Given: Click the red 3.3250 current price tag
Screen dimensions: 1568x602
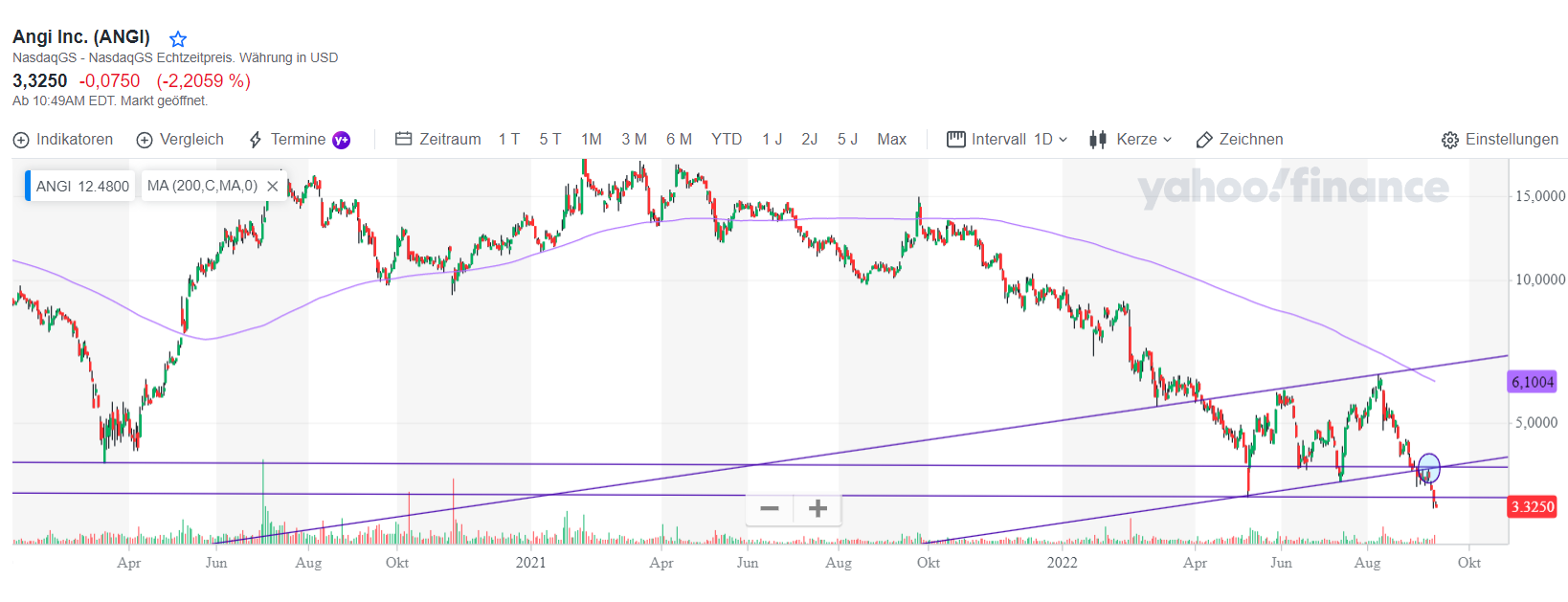Looking at the screenshot, I should [1532, 506].
